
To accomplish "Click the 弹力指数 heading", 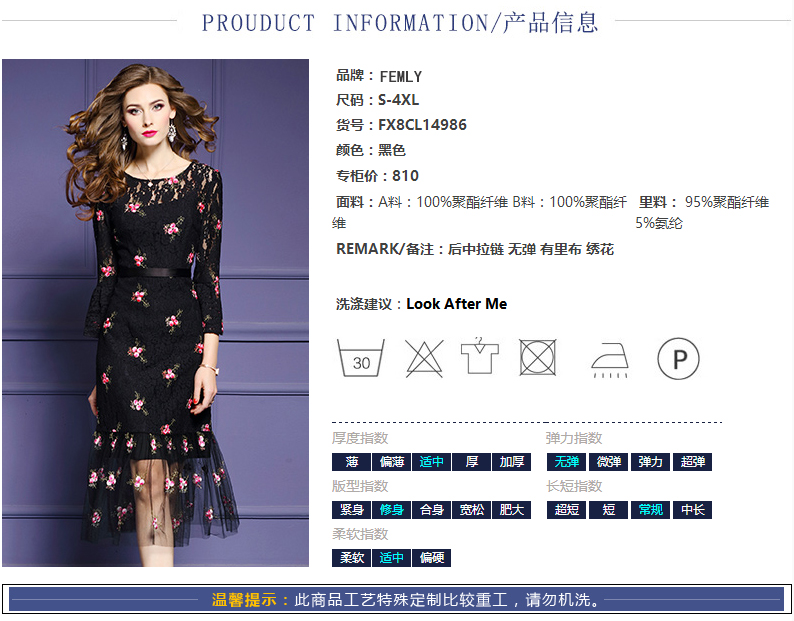I will click(x=574, y=438).
